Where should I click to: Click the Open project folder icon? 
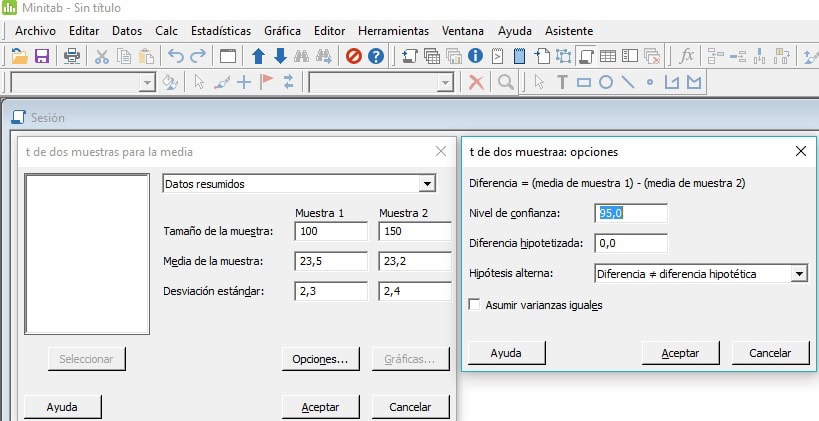coord(19,56)
